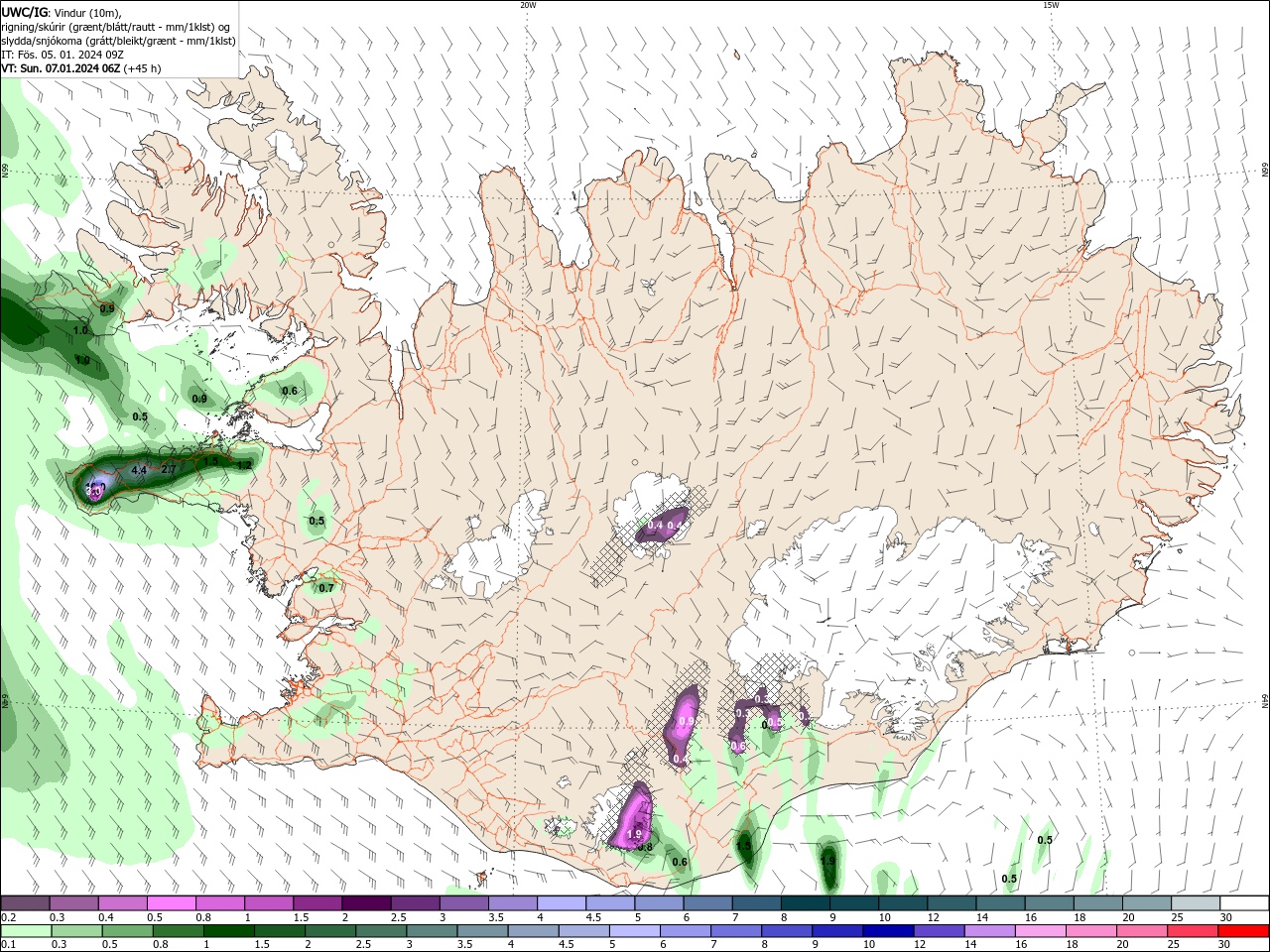Click the darkest purple swatch labeled 2, top row
This screenshot has width=1270, height=952.
click(x=365, y=903)
